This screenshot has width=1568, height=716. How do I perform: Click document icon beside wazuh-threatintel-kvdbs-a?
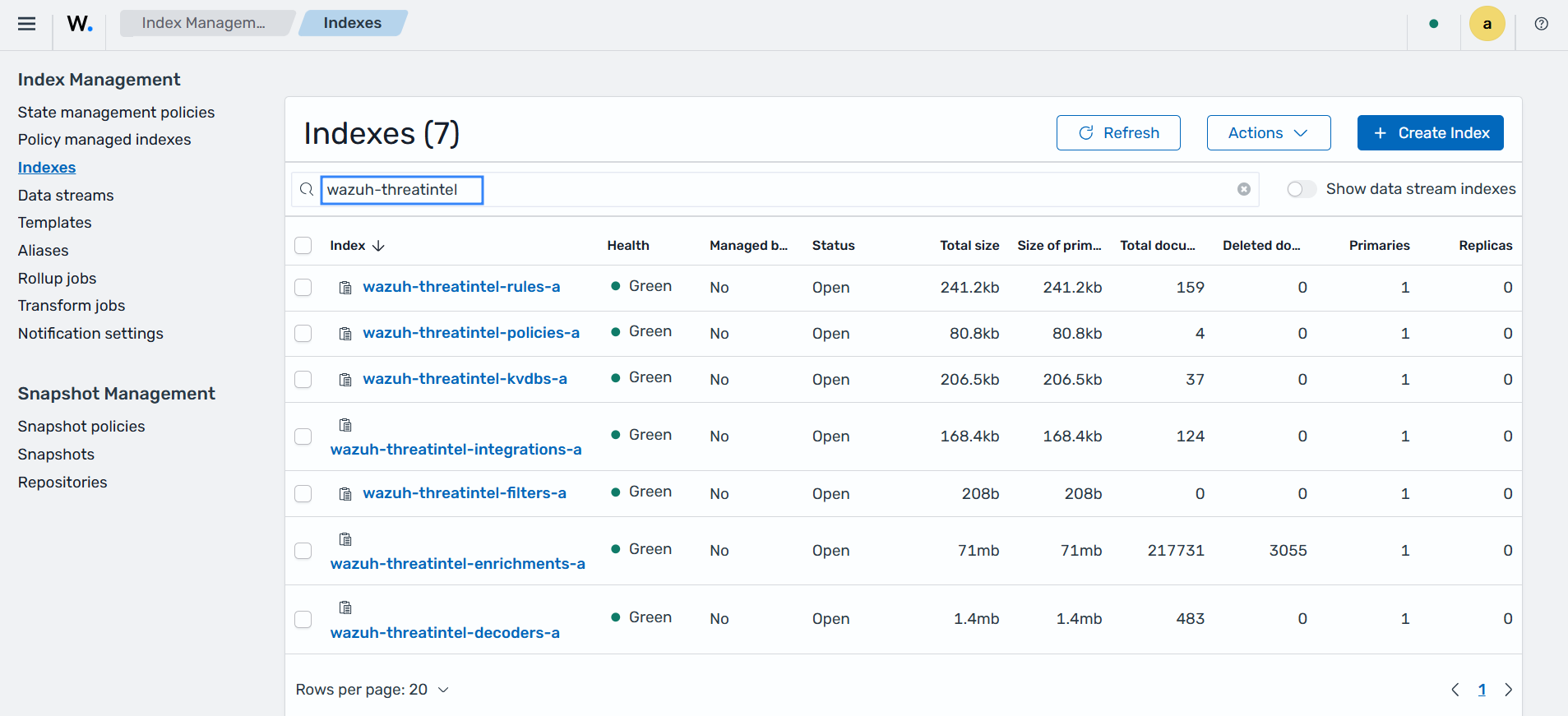(345, 380)
